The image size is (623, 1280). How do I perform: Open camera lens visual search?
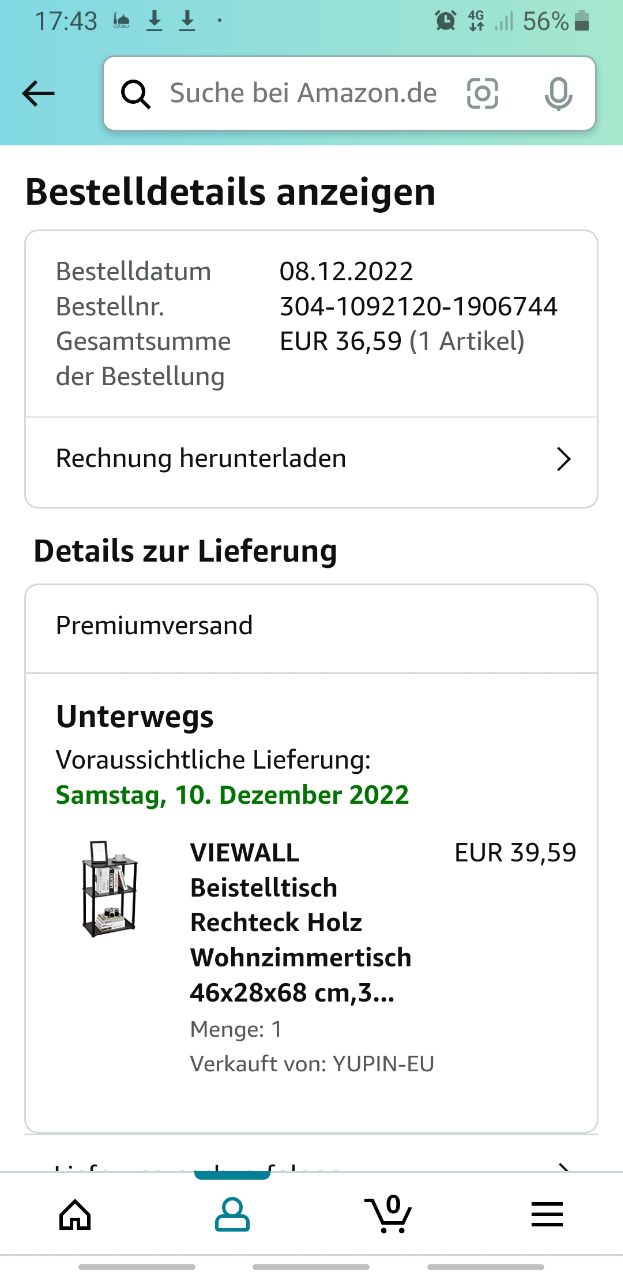tap(482, 94)
